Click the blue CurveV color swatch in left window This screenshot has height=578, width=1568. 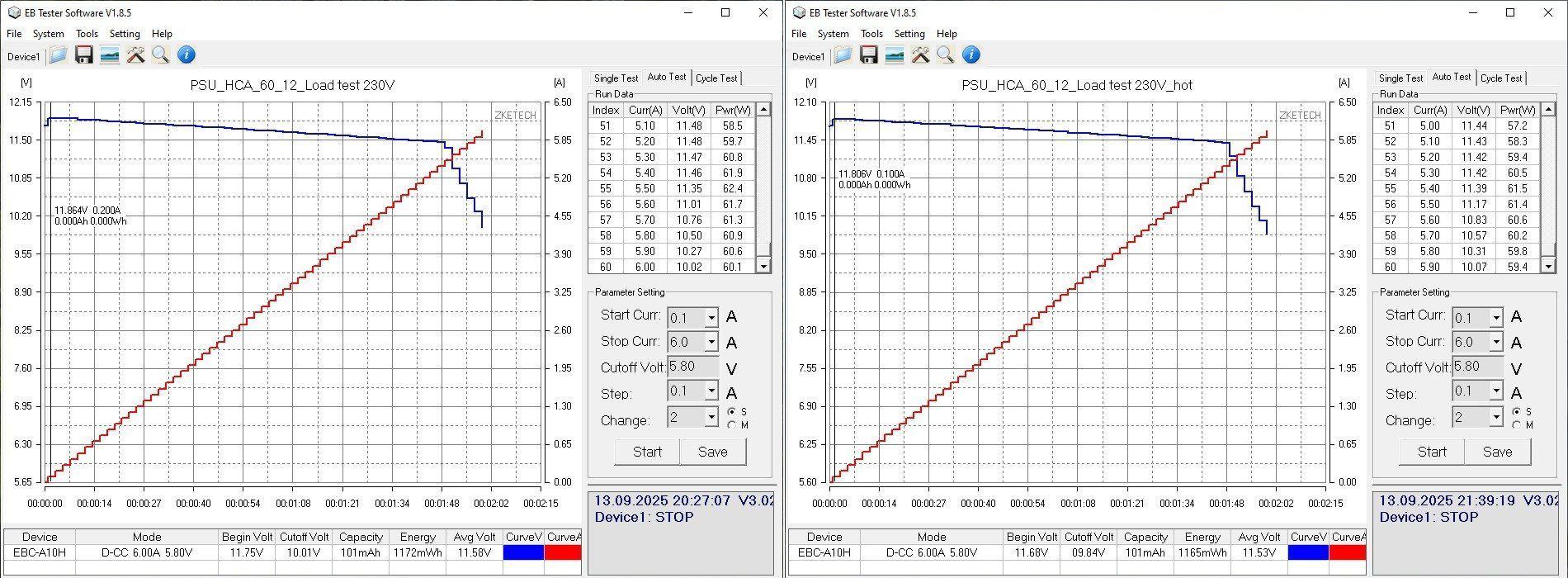point(523,552)
